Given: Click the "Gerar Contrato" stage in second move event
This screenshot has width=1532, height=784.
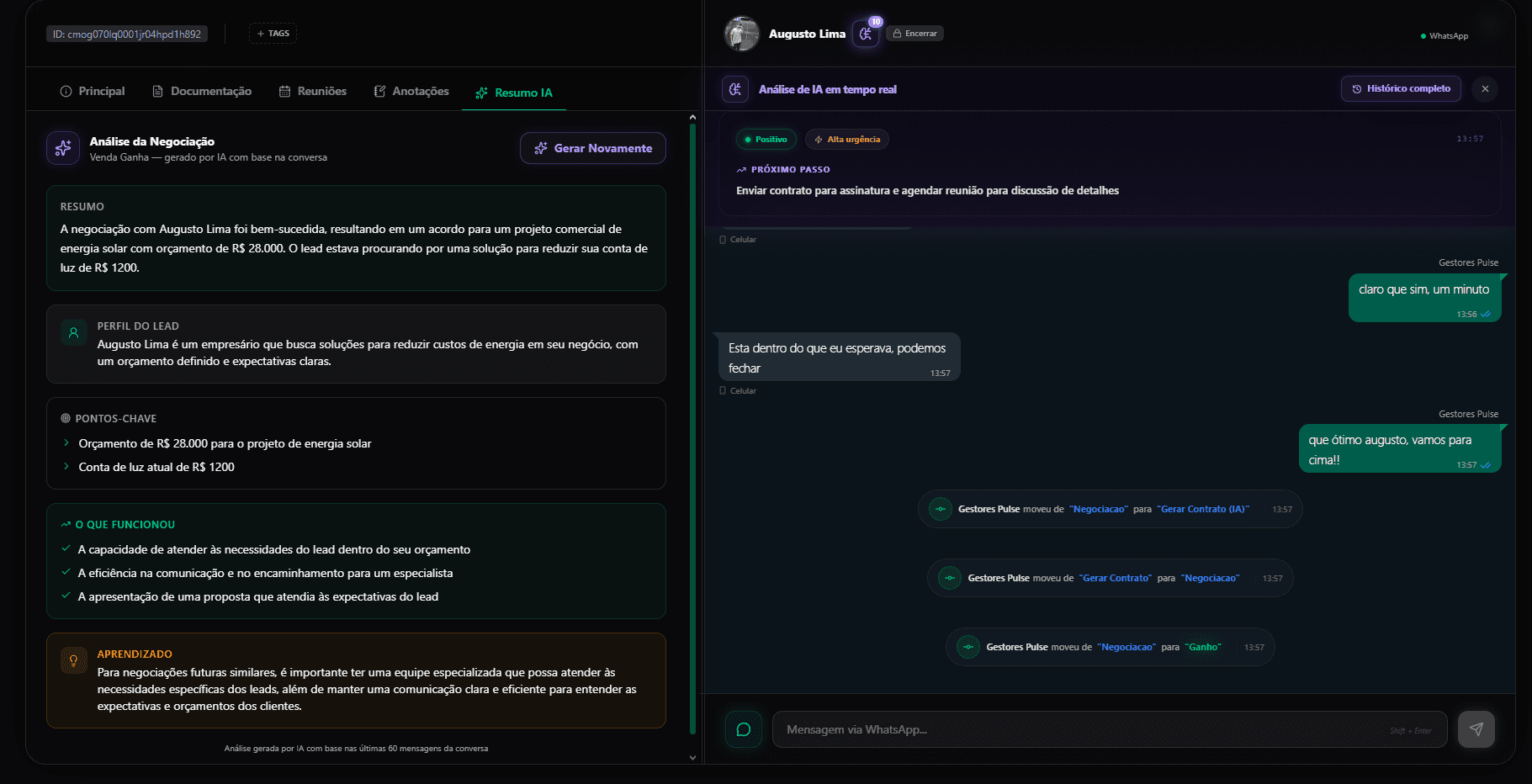Looking at the screenshot, I should (x=1116, y=578).
